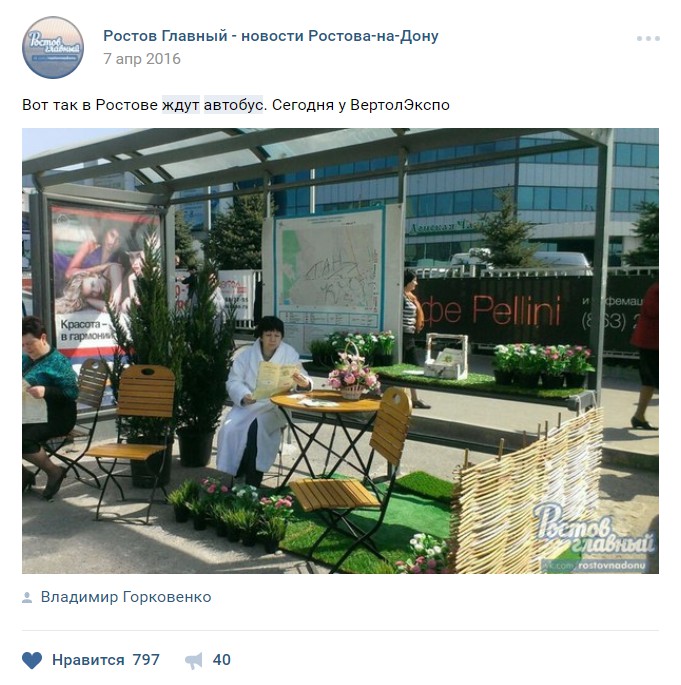Screen dimensions: 681x685
Task: Share the post with the megaphone icon
Action: (x=194, y=660)
